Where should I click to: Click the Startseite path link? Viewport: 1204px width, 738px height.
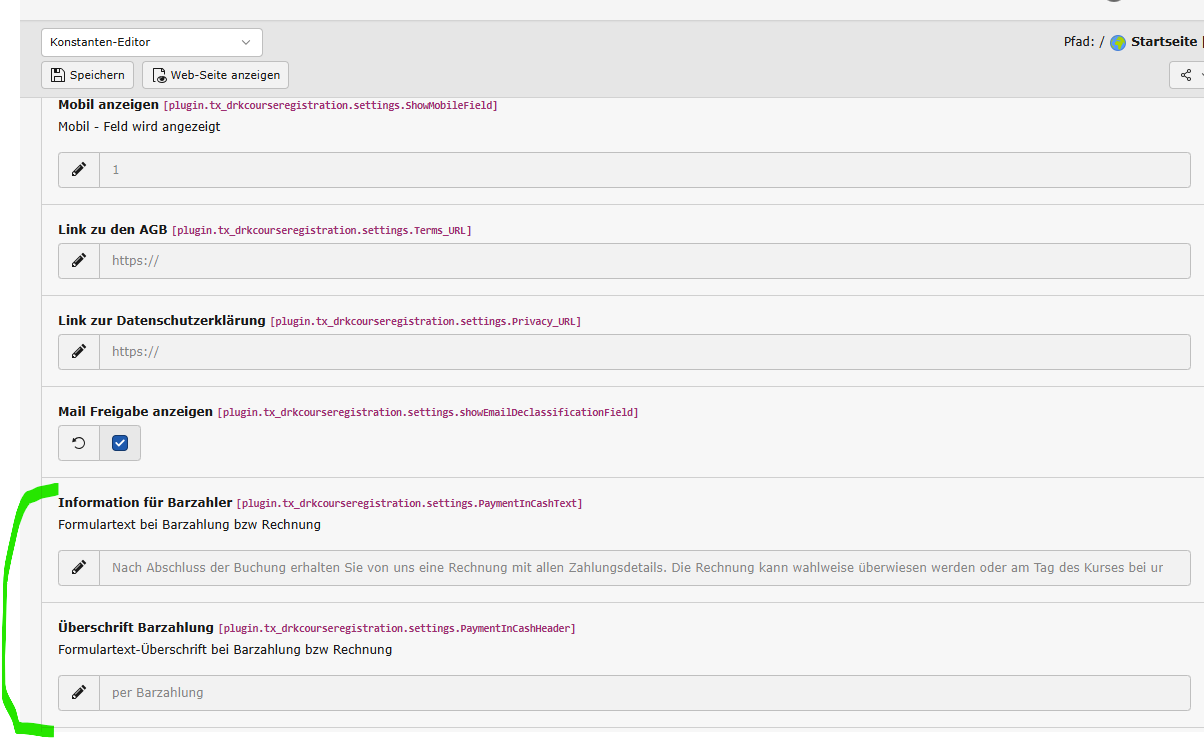tap(1163, 42)
